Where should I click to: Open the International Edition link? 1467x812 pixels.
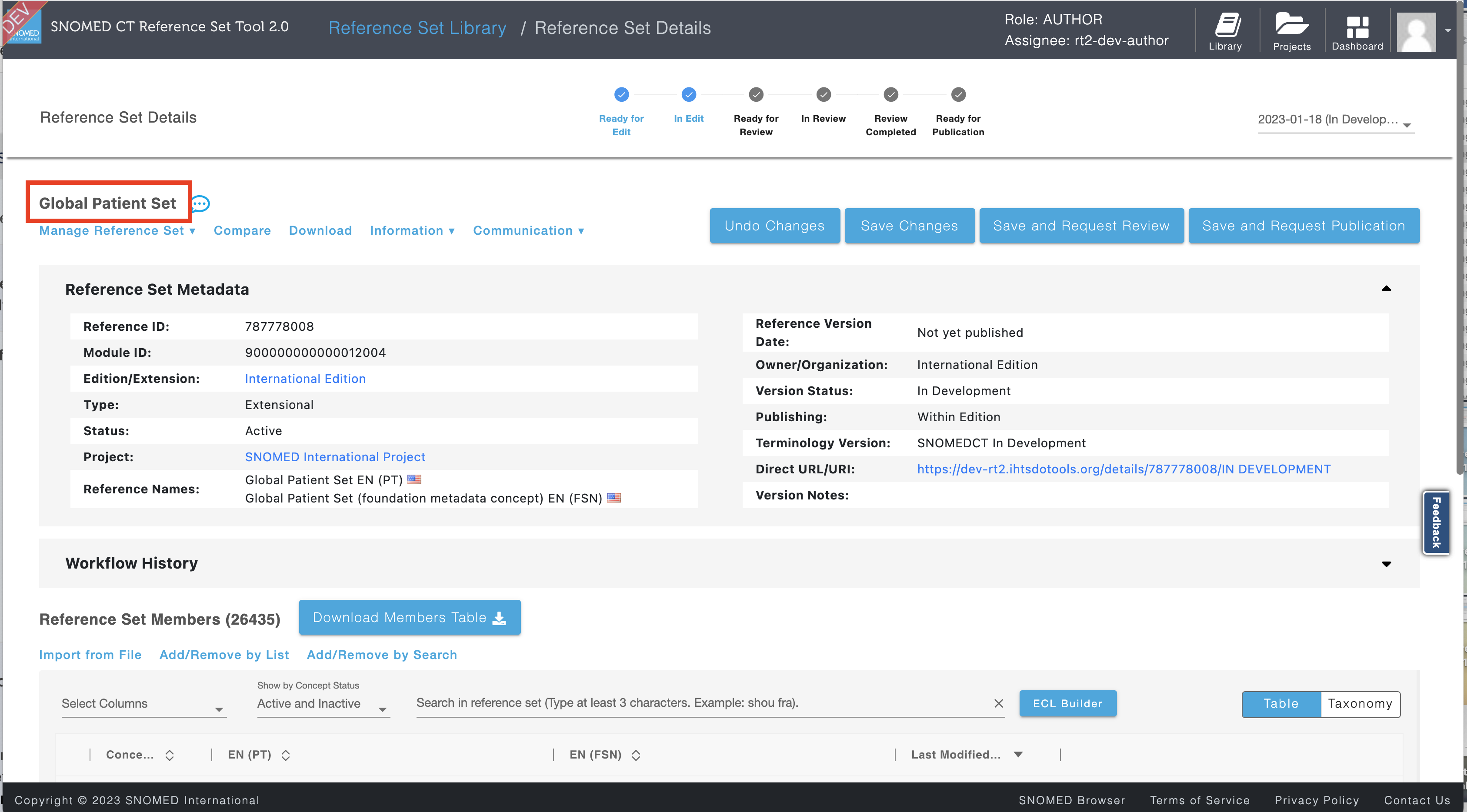[305, 379]
